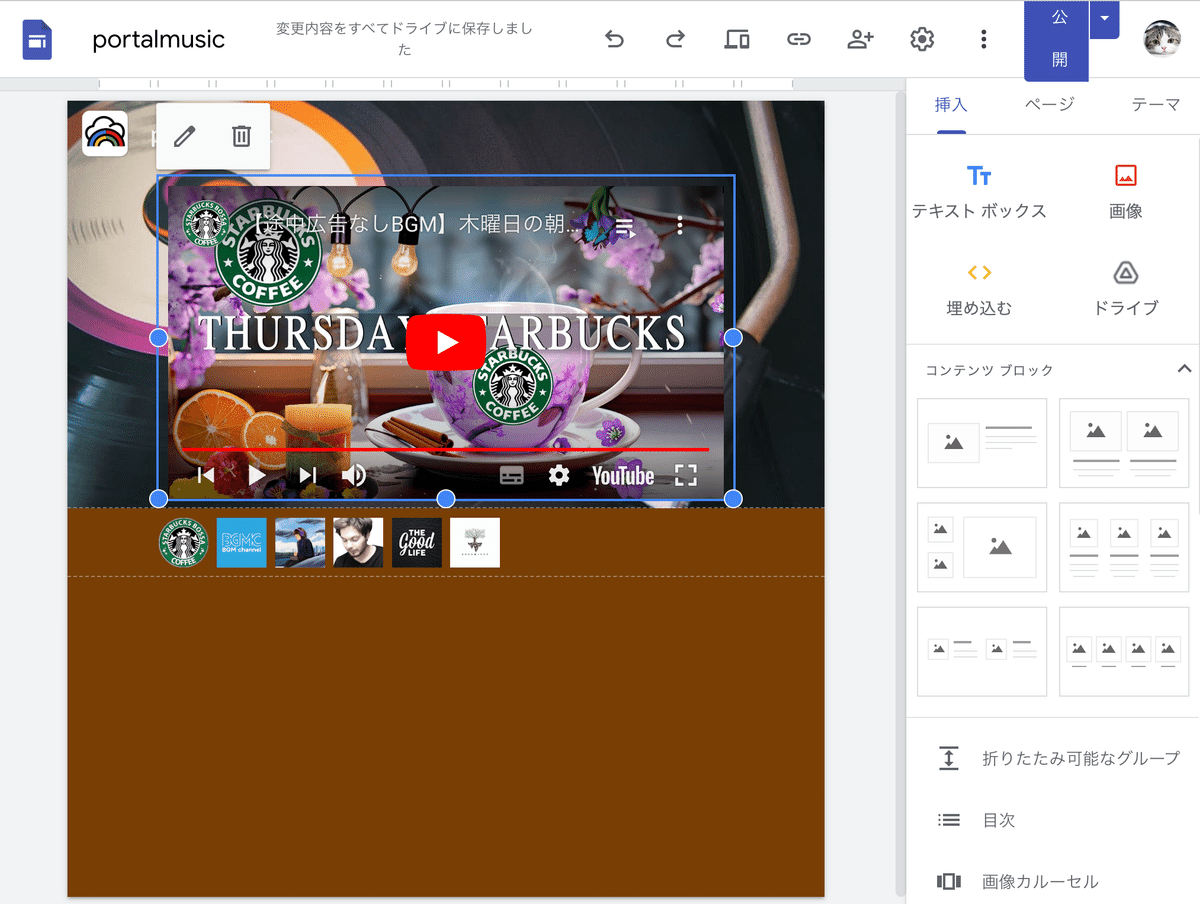Select the landscape photo thumbnail beside BGM channel

click(x=300, y=543)
